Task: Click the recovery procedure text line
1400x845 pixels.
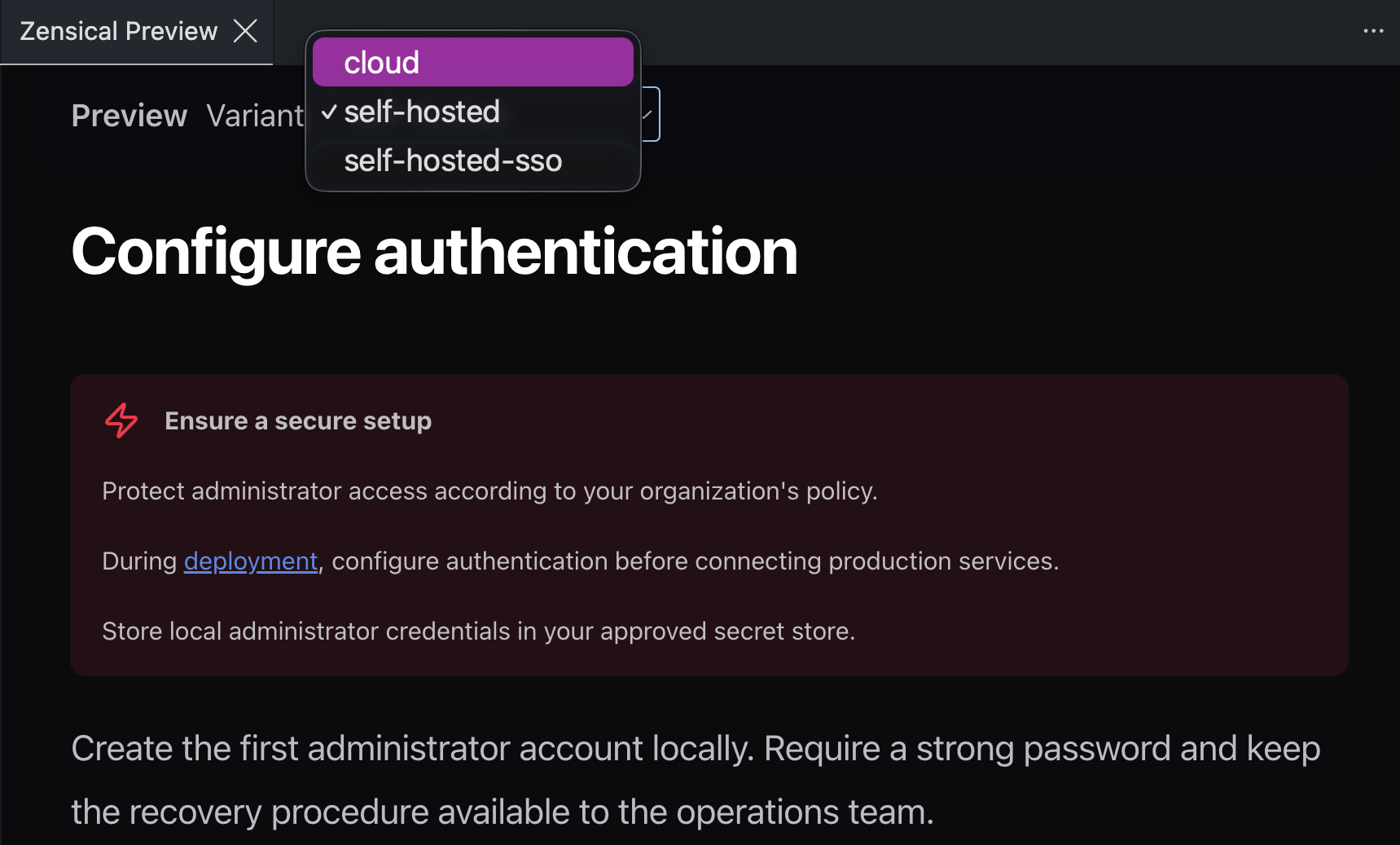Action: [503, 812]
